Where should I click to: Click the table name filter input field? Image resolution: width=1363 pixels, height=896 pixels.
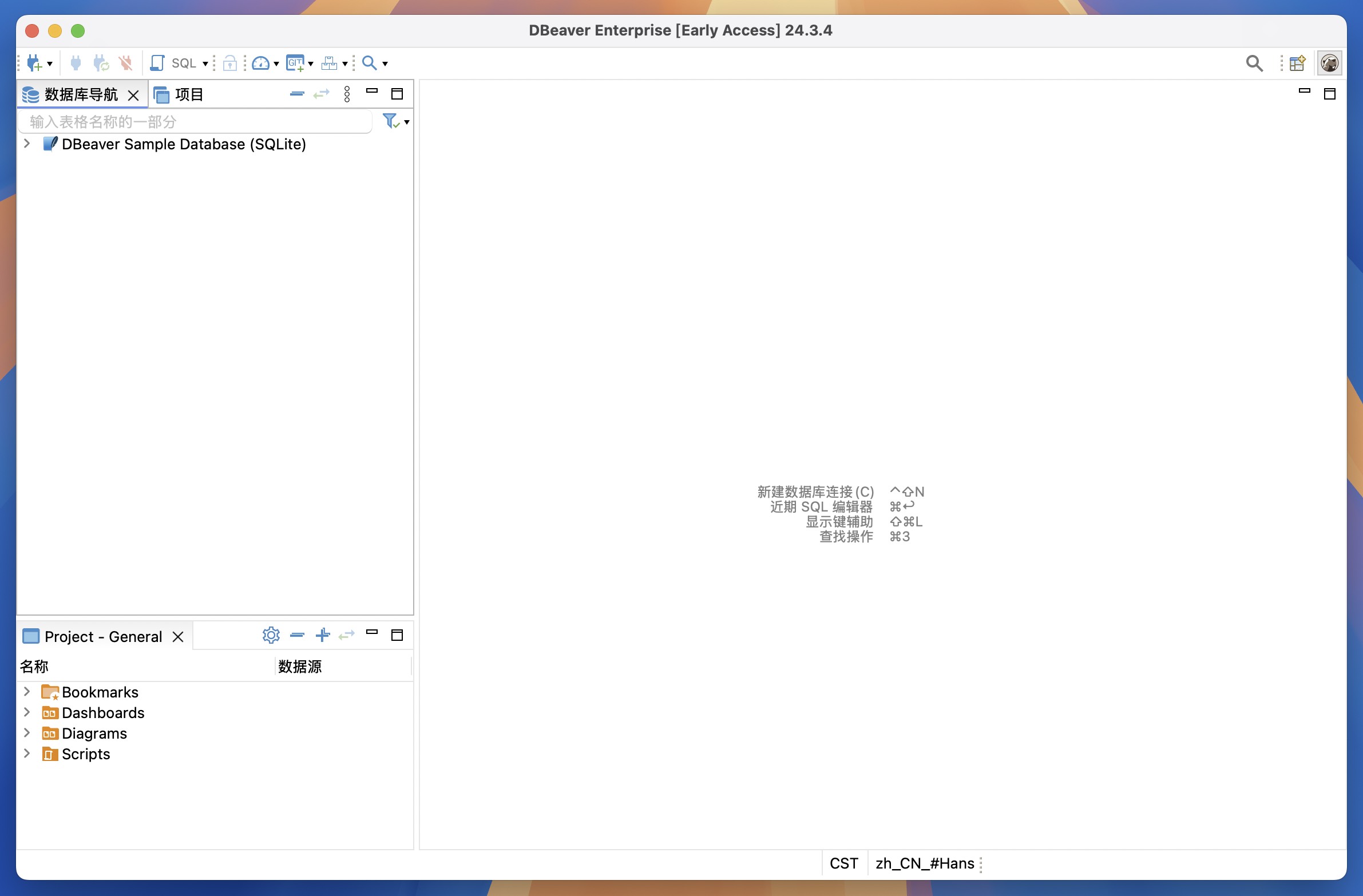click(195, 121)
